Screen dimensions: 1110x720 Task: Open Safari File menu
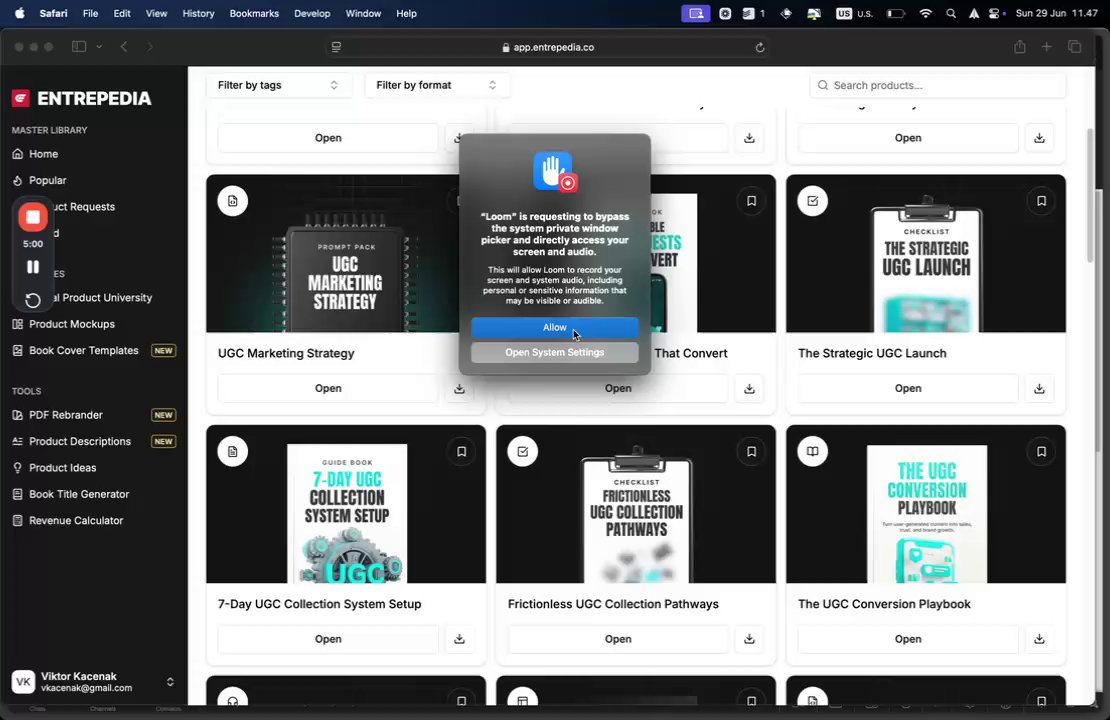pos(91,13)
